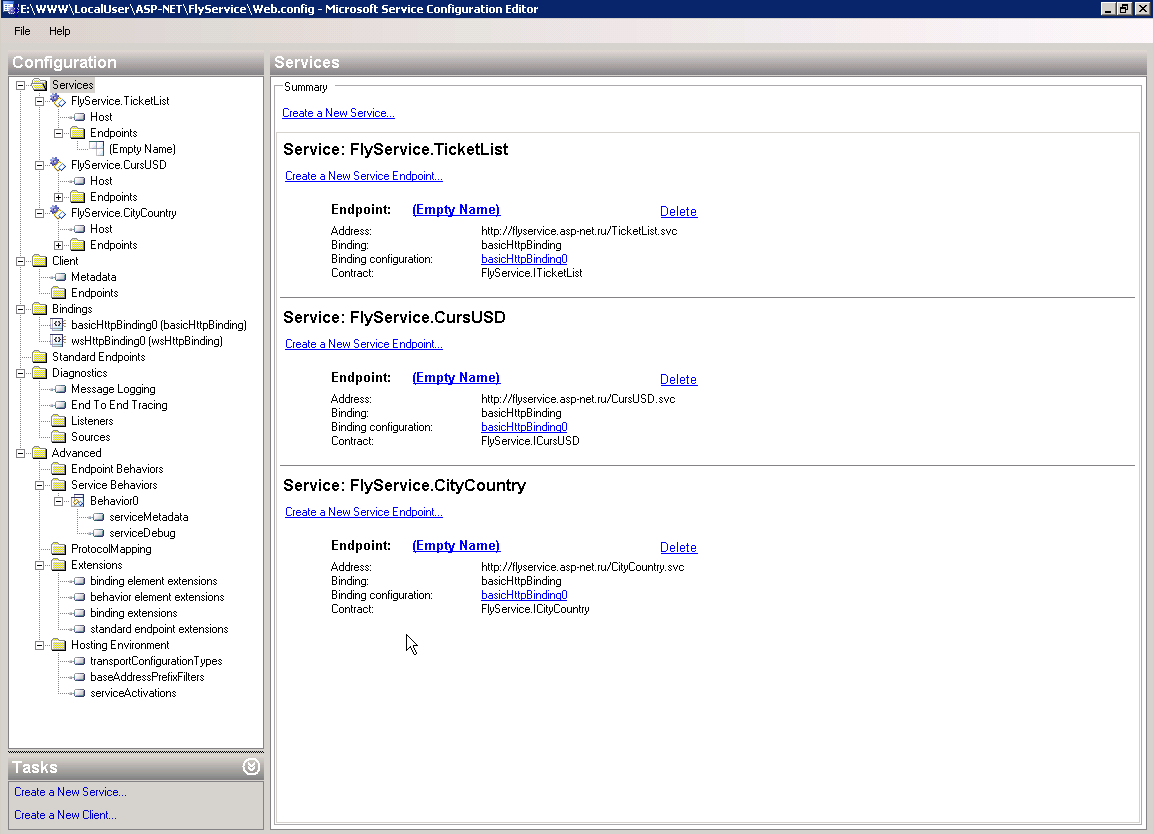
Task: Click the Standard Endpoints folder icon
Action: (40, 357)
